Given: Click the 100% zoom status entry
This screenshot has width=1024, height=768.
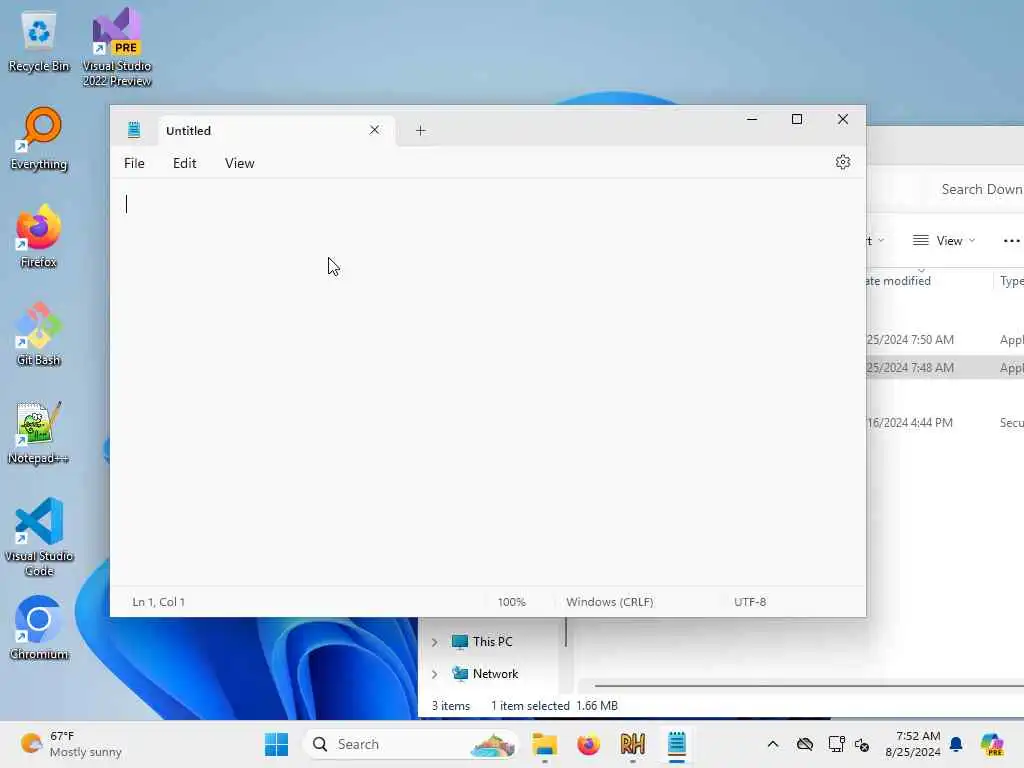Looking at the screenshot, I should [511, 602].
